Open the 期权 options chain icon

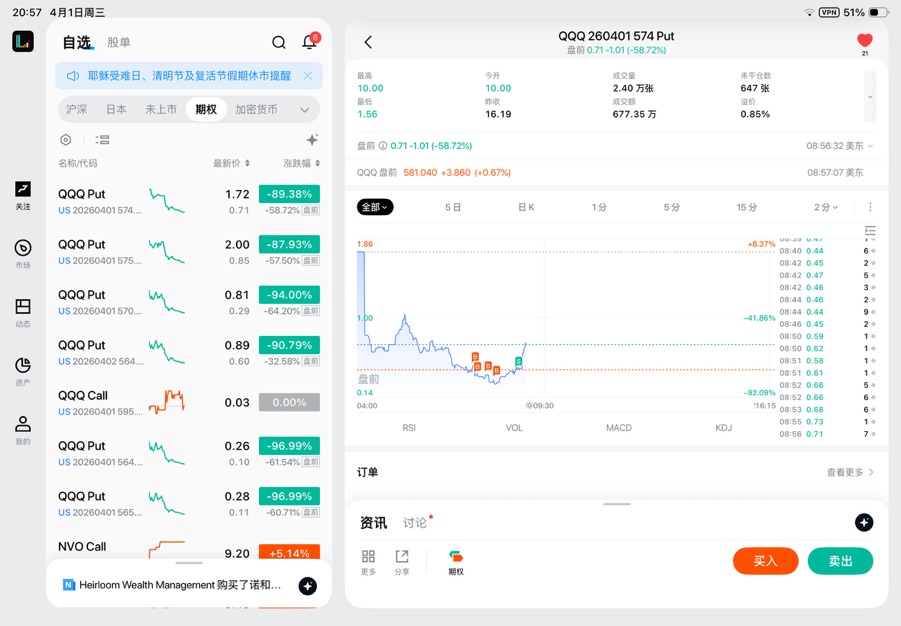click(x=456, y=562)
